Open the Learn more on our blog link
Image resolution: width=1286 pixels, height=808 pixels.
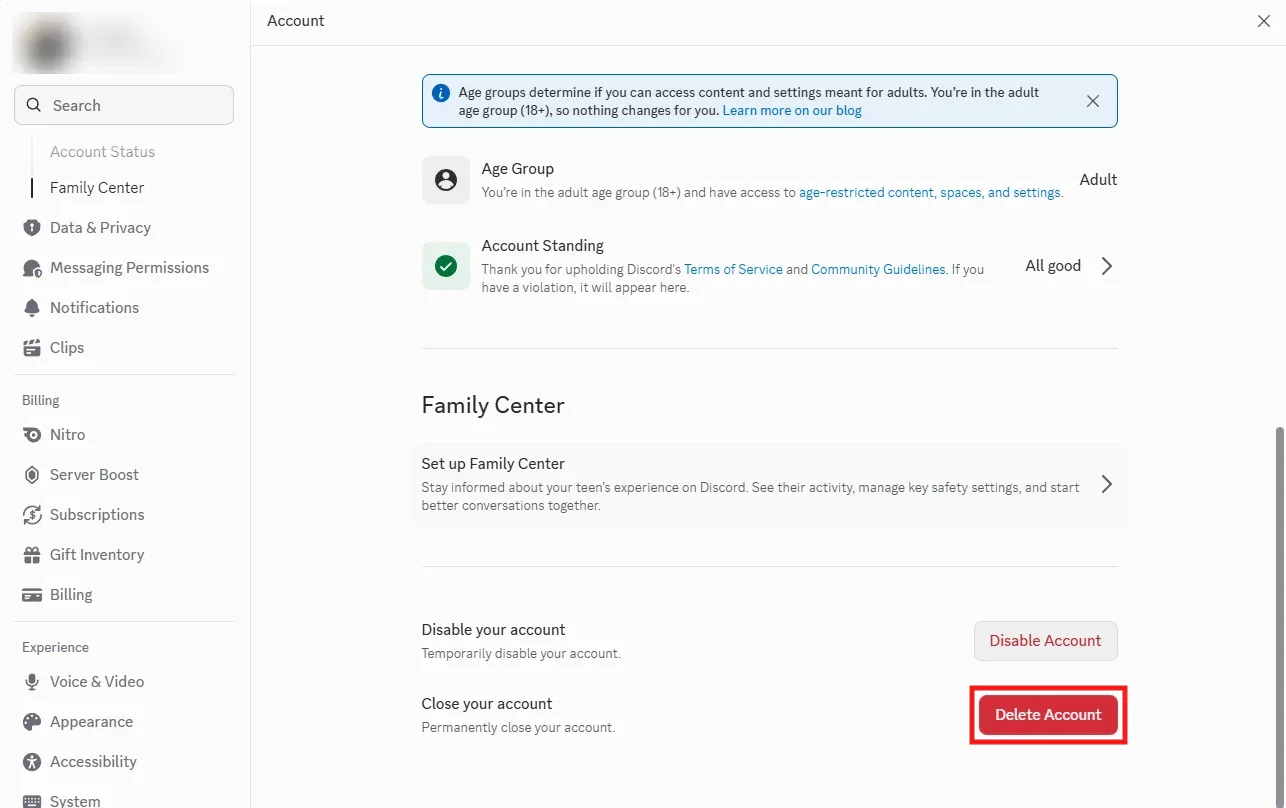pyautogui.click(x=792, y=111)
